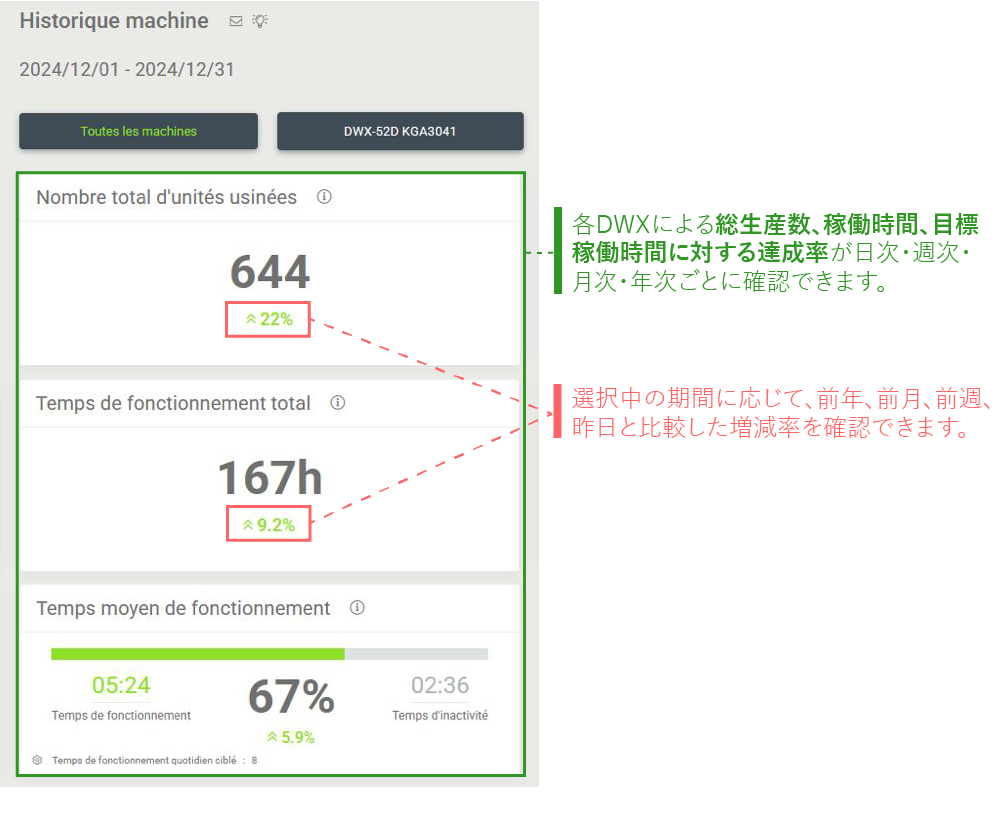Click the 167h total operating time value
Viewport: 1000px width, 814px height.
click(270, 478)
